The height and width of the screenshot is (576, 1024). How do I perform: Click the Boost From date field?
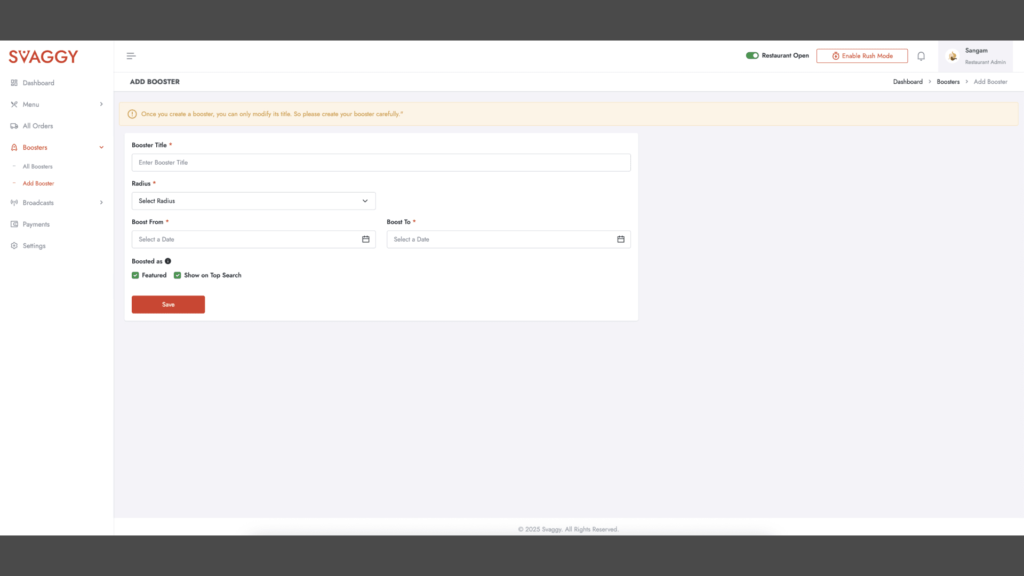click(253, 239)
